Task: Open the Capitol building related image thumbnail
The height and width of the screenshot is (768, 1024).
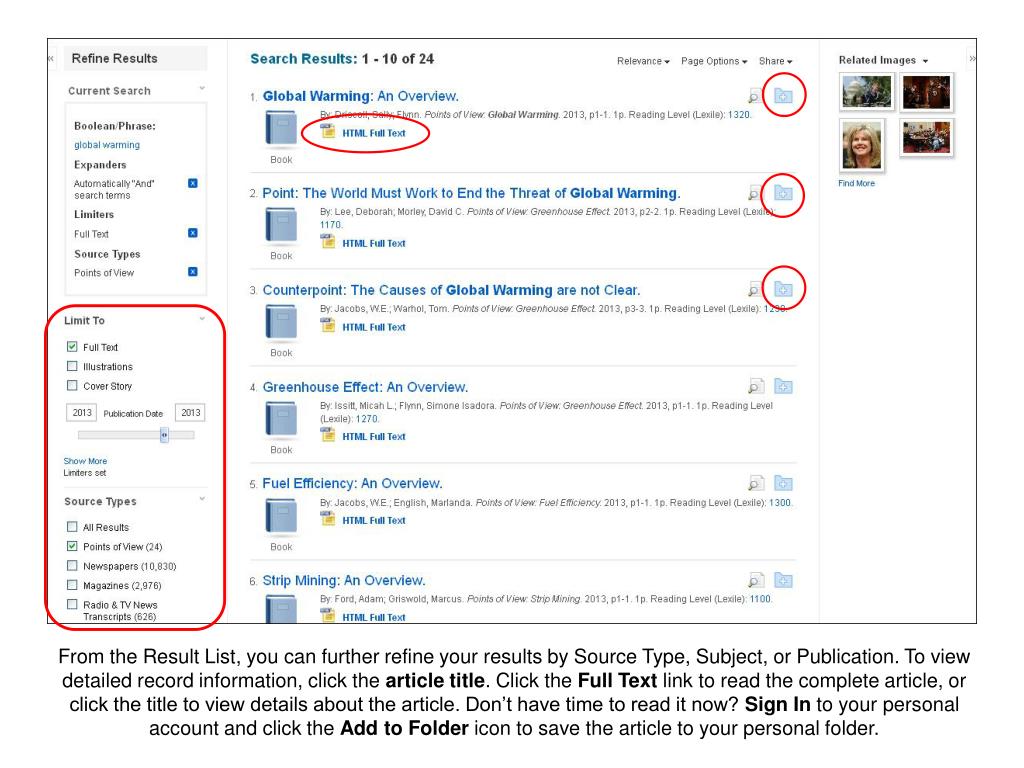Action: (x=867, y=91)
